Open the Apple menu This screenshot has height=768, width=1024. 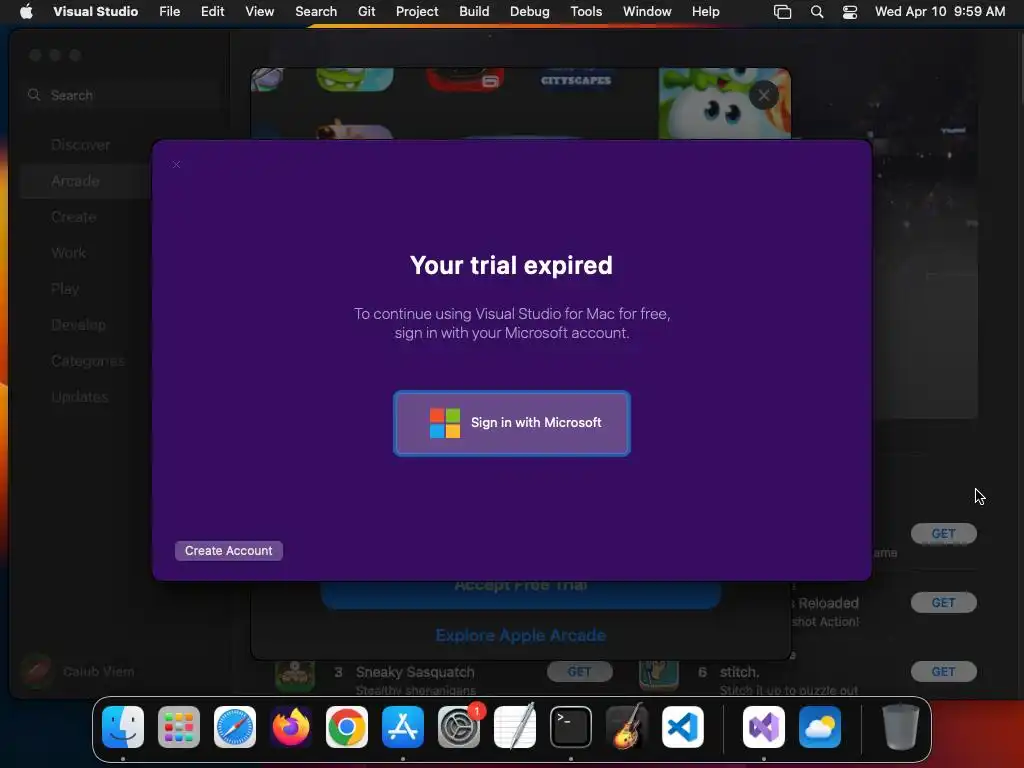26,11
